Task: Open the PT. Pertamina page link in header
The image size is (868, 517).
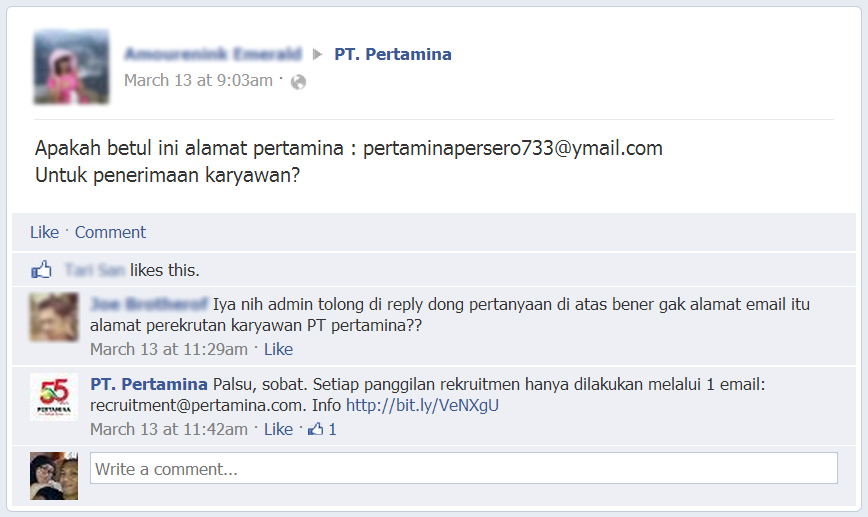Action: point(392,54)
